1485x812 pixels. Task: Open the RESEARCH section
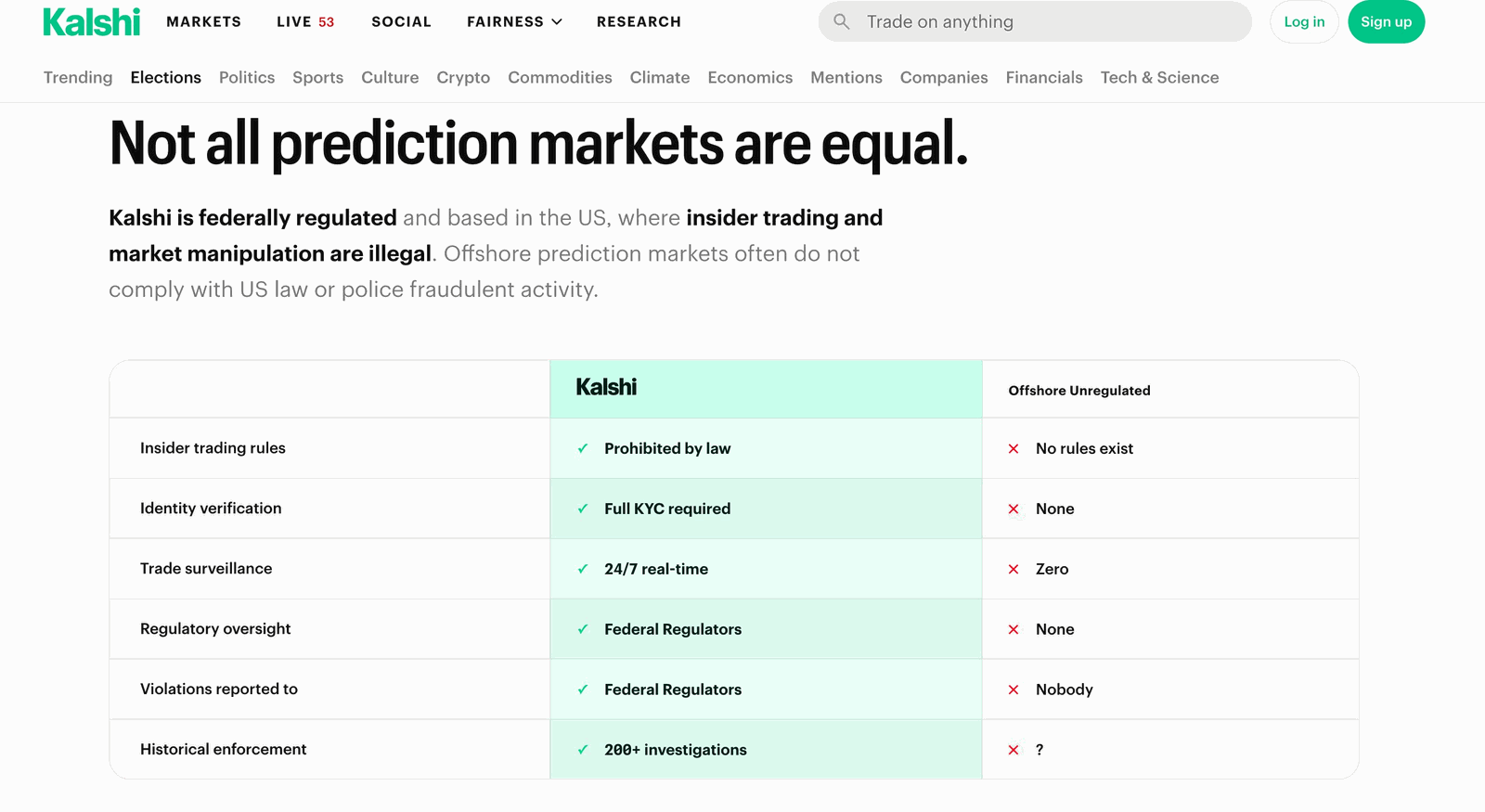pyautogui.click(x=639, y=21)
